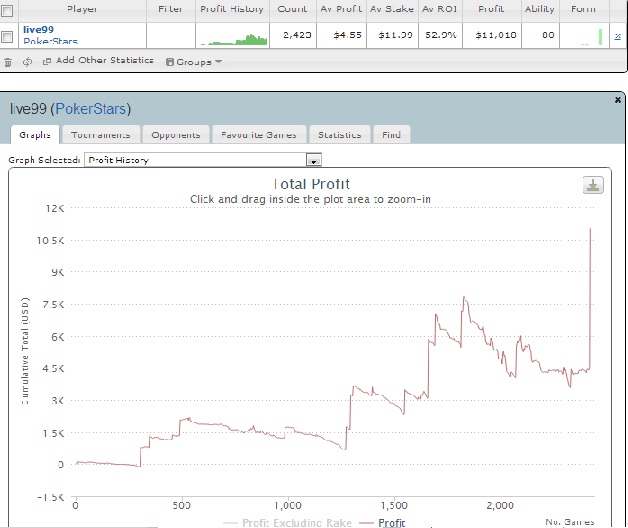Sort by the Av ROI column header
The width and height of the screenshot is (628, 528).
pos(440,9)
